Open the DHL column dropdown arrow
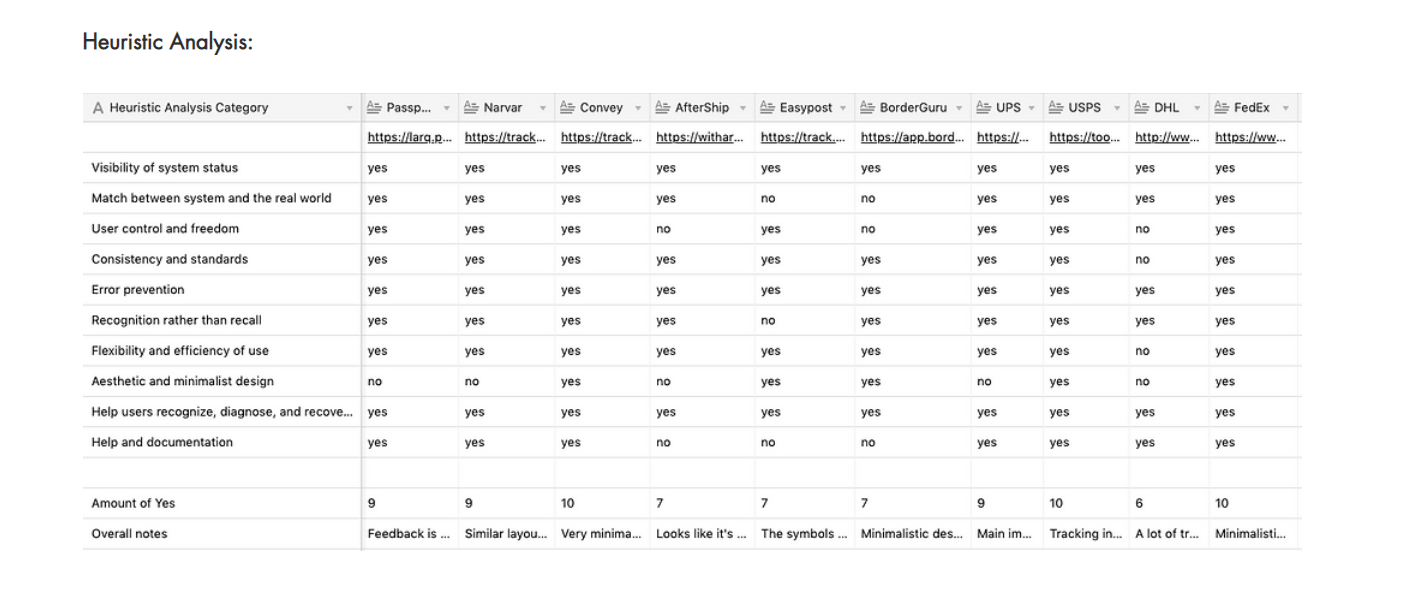This screenshot has height=592, width=1406. 1196,108
